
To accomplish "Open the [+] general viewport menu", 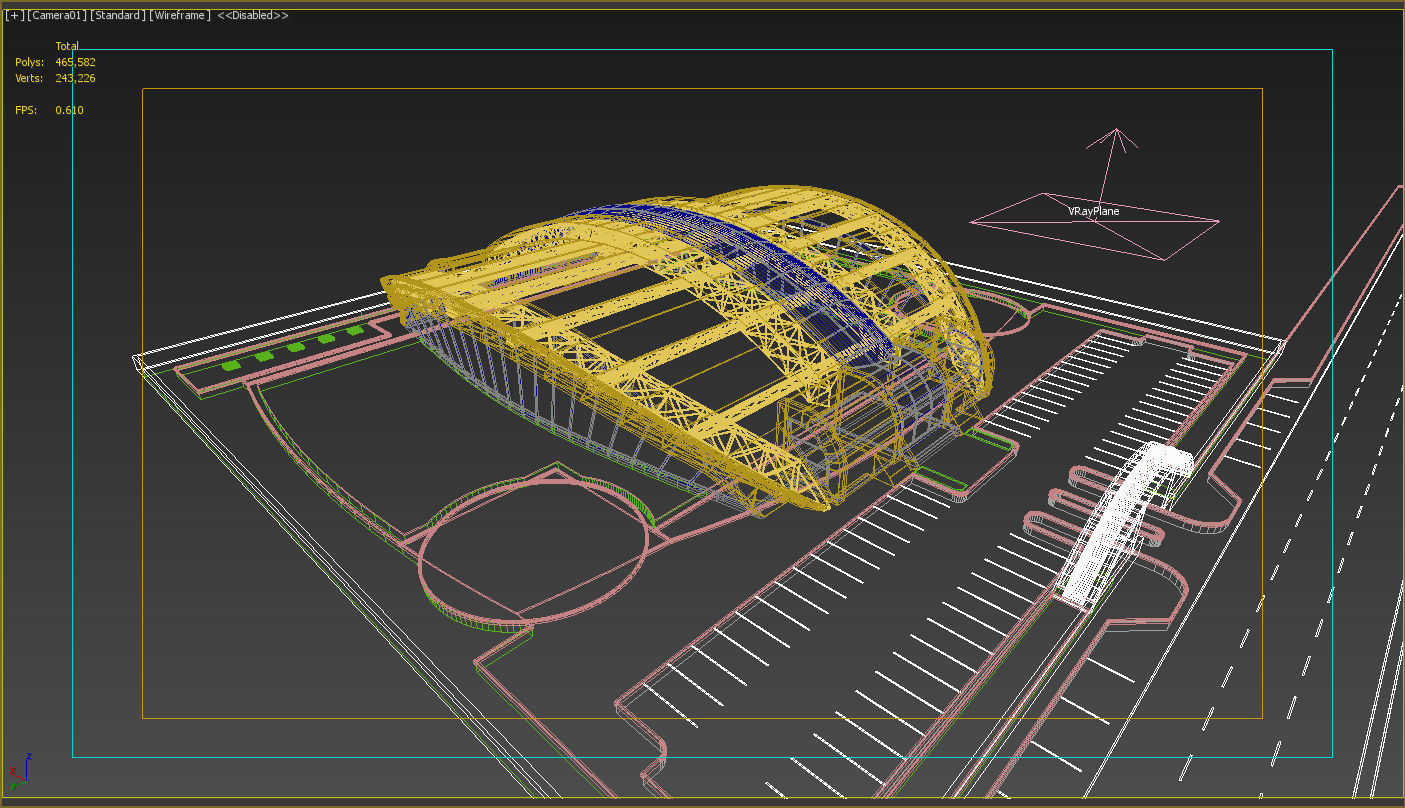I will 14,16.
